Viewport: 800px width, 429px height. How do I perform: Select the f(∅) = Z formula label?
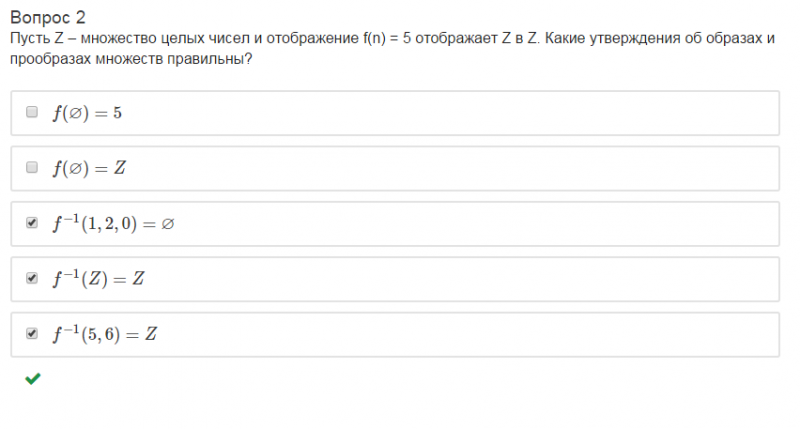(89, 168)
